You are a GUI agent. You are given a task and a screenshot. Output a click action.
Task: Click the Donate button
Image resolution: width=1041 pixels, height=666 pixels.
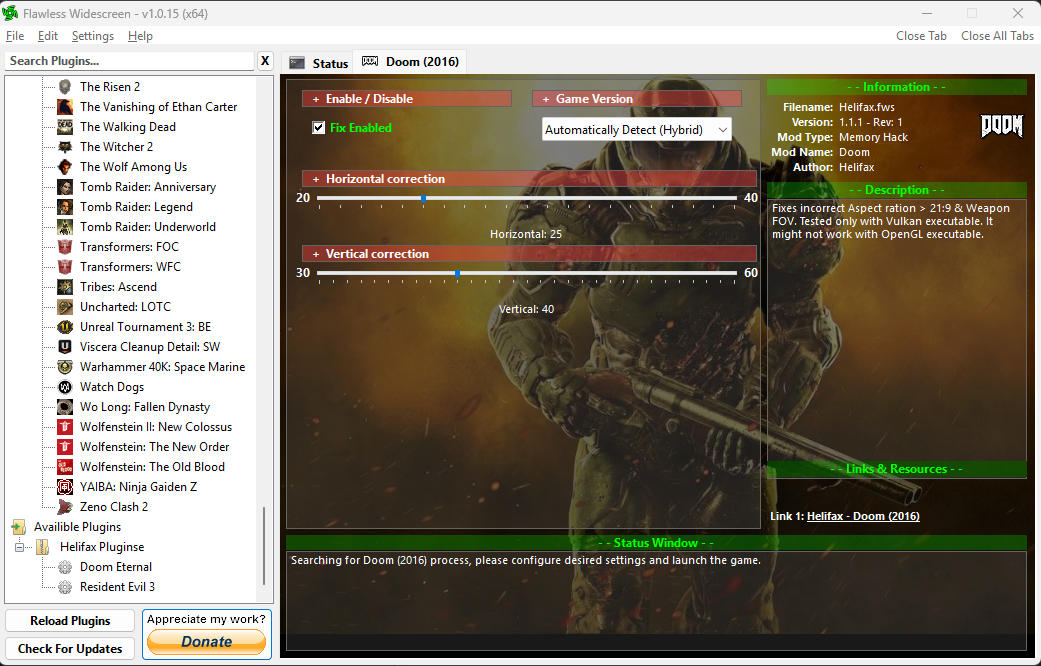[206, 641]
